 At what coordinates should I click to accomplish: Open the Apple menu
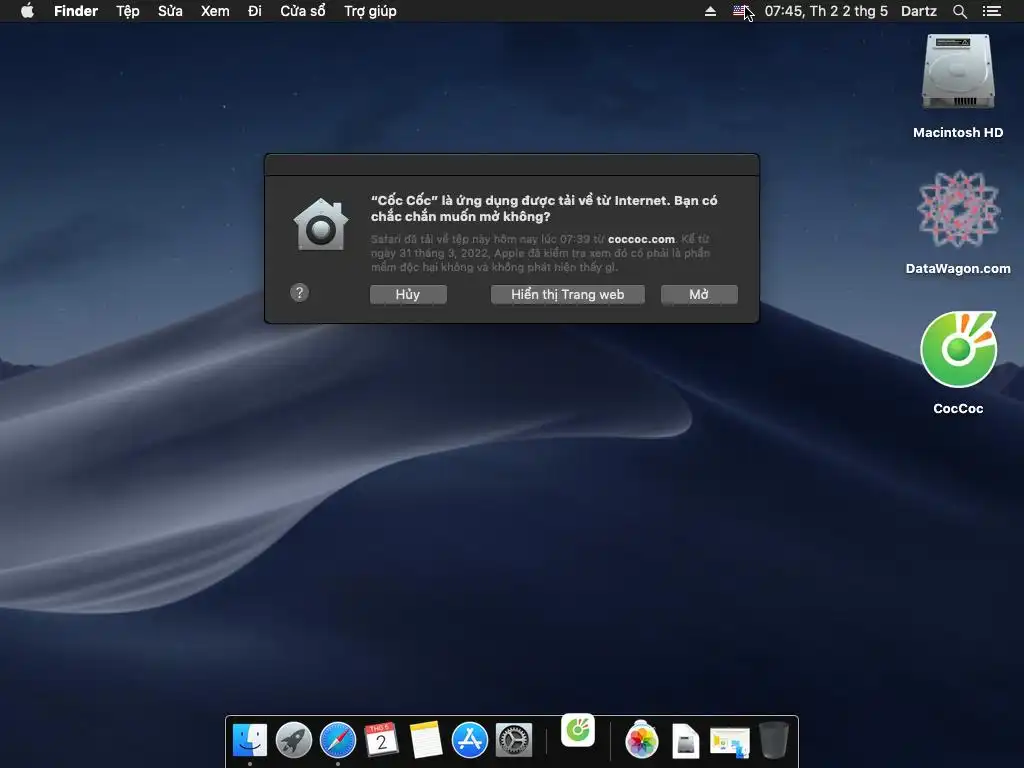pyautogui.click(x=27, y=11)
